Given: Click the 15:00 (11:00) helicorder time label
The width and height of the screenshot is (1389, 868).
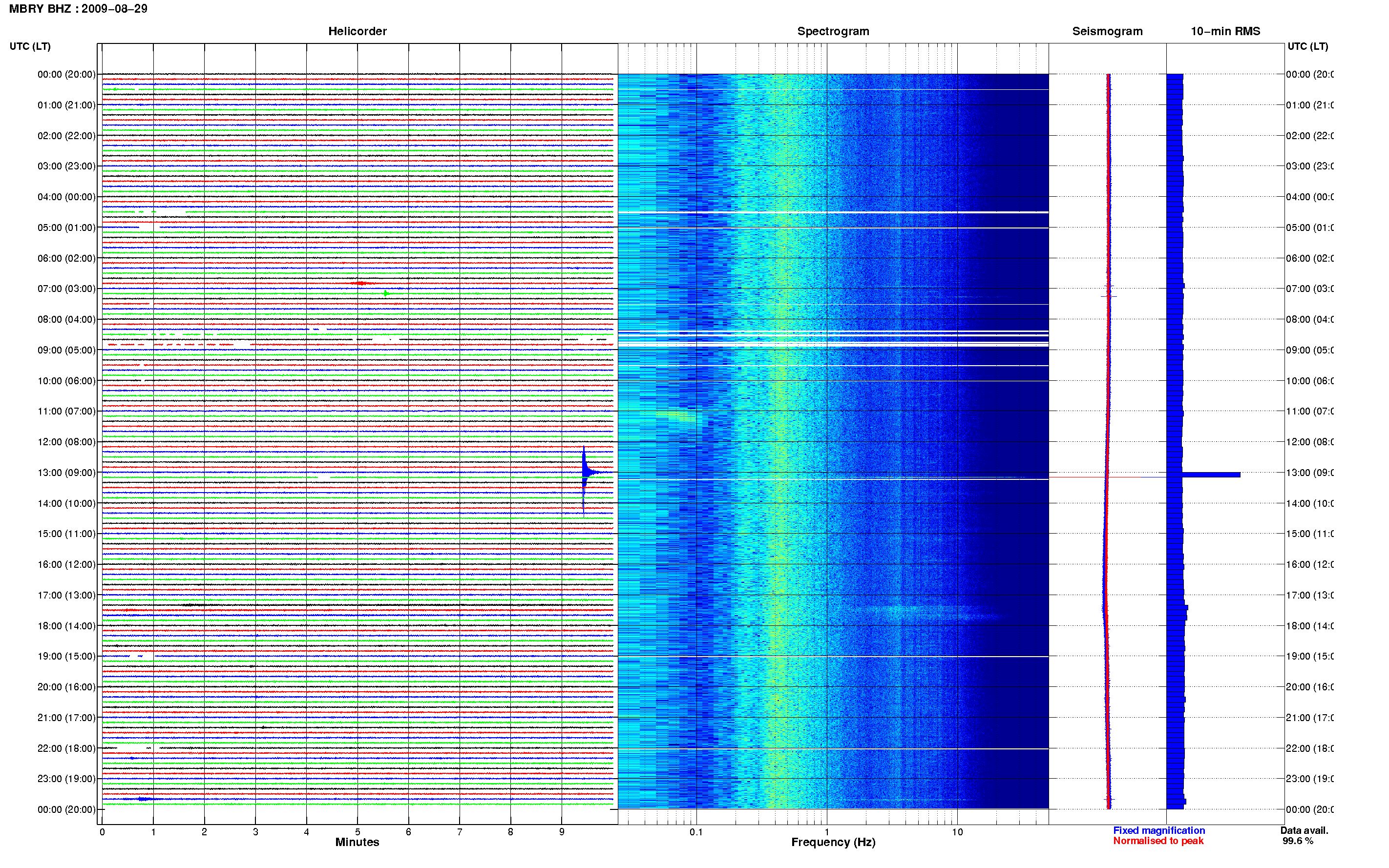Looking at the screenshot, I should [x=66, y=533].
